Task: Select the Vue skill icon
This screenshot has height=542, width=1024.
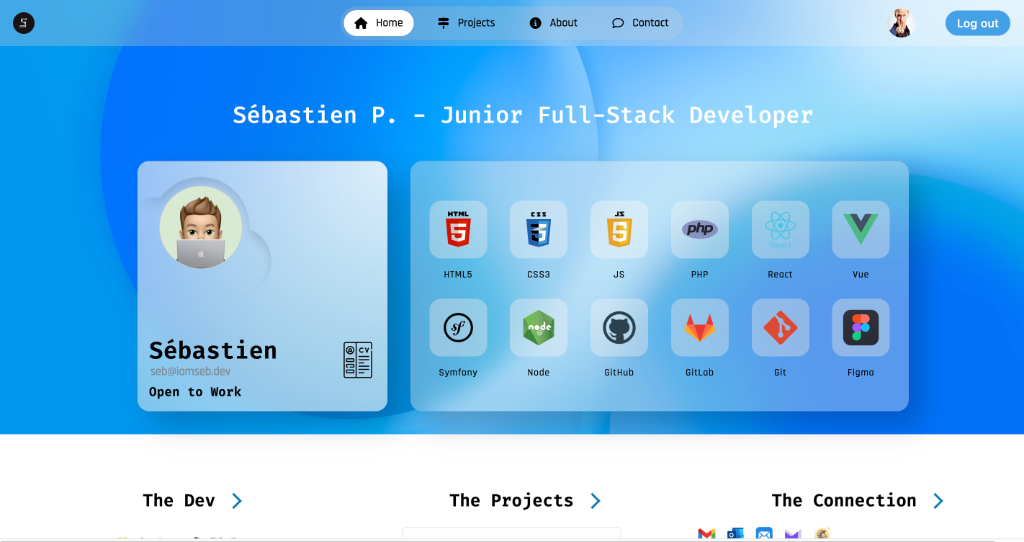Action: click(x=861, y=229)
